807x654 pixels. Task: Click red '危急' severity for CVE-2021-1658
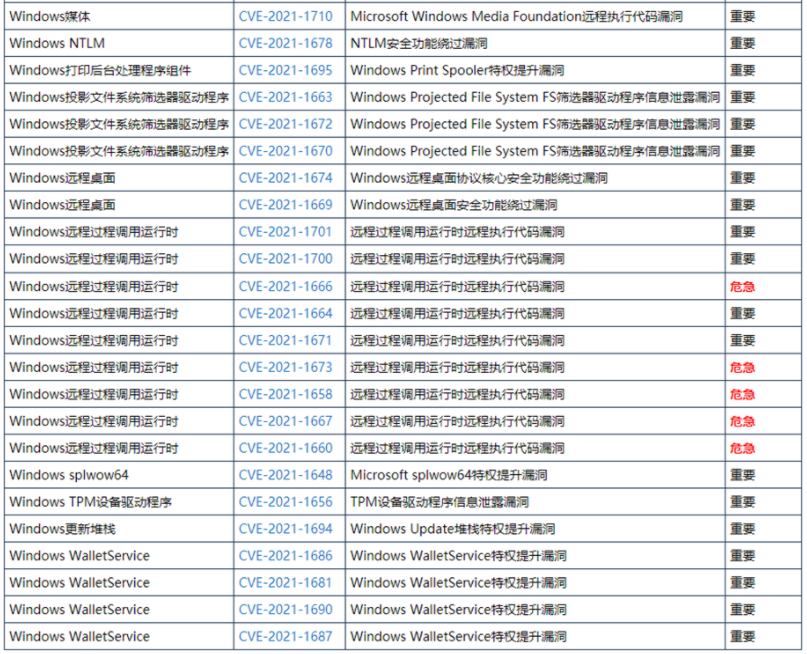742,394
